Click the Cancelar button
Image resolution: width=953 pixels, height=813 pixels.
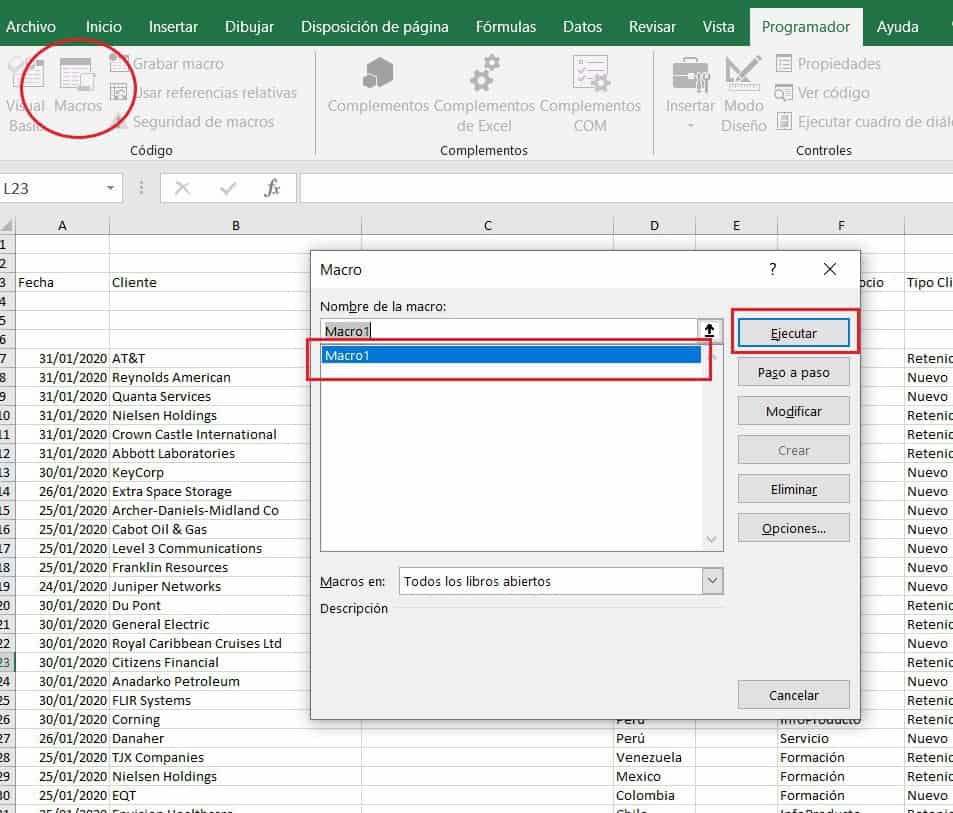pyautogui.click(x=793, y=695)
